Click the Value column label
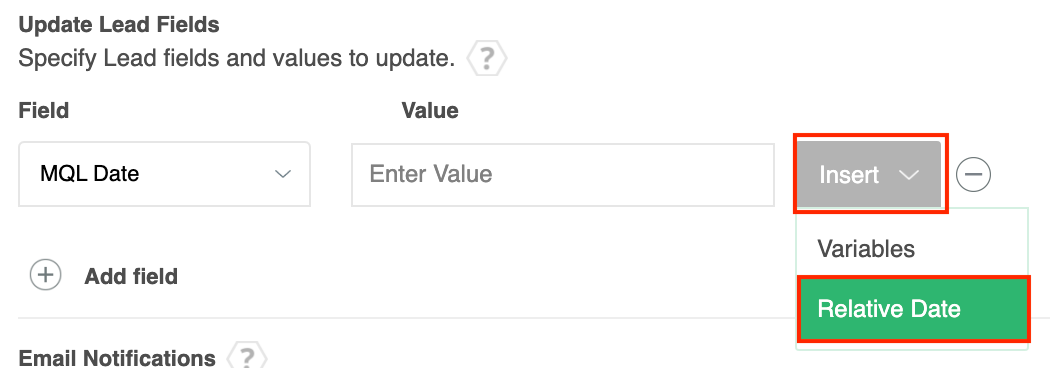Viewport: 1050px width, 368px height. (x=430, y=110)
